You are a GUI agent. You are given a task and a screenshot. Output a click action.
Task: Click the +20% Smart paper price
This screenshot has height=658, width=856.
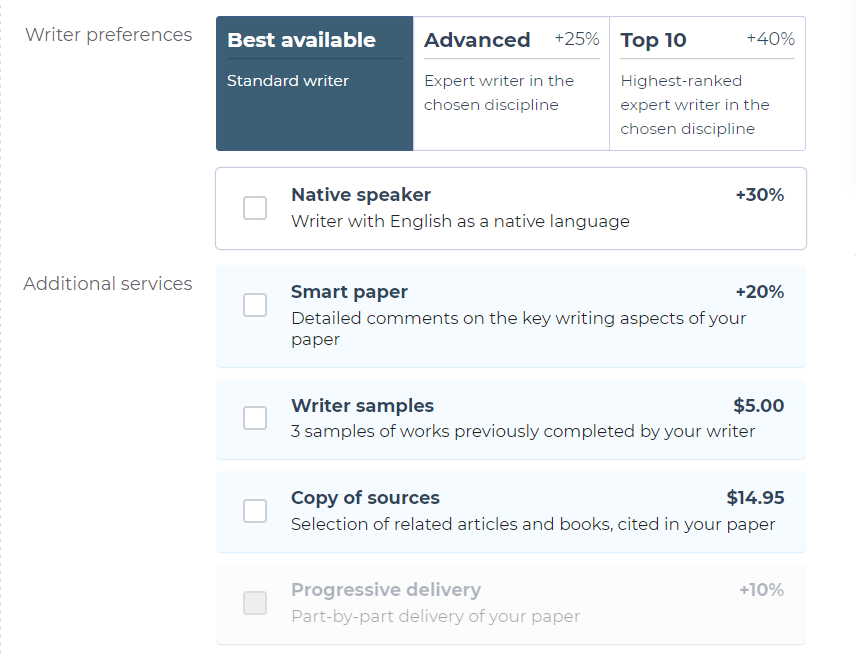(762, 291)
